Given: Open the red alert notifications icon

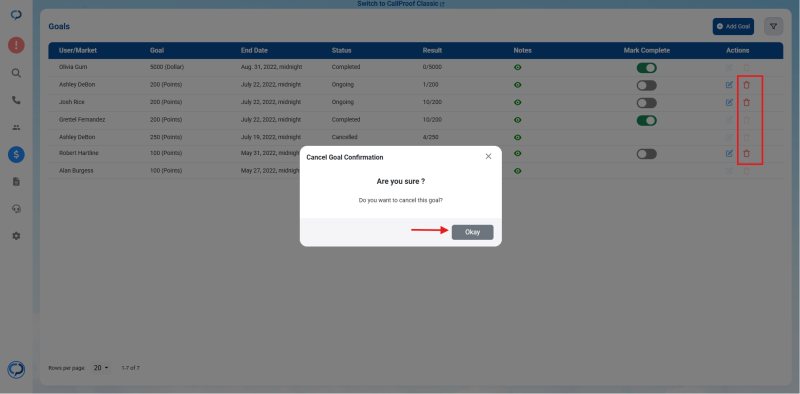Looking at the screenshot, I should pyautogui.click(x=16, y=45).
